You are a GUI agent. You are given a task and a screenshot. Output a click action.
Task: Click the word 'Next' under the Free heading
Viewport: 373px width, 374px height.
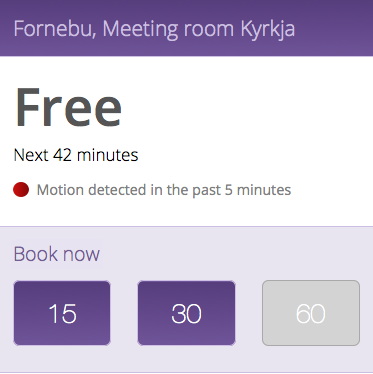click(x=31, y=155)
